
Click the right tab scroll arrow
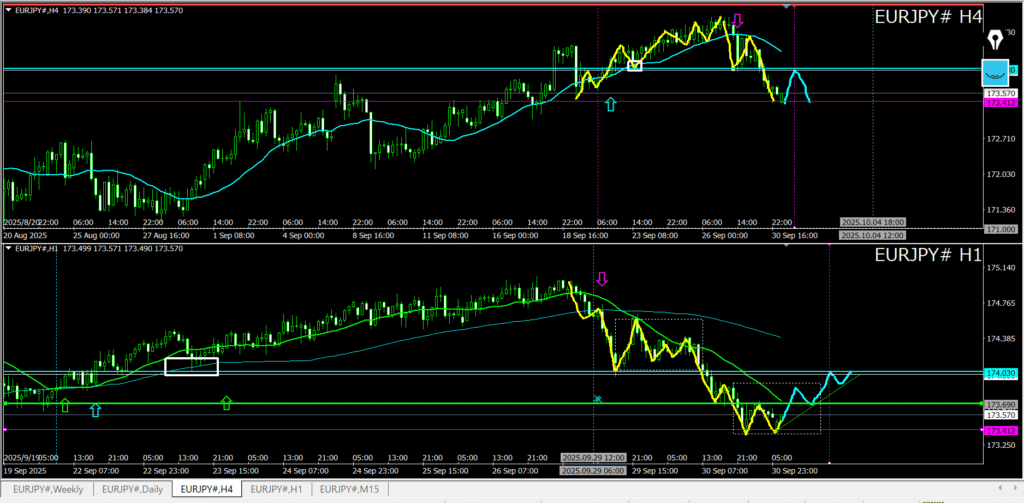1015,489
